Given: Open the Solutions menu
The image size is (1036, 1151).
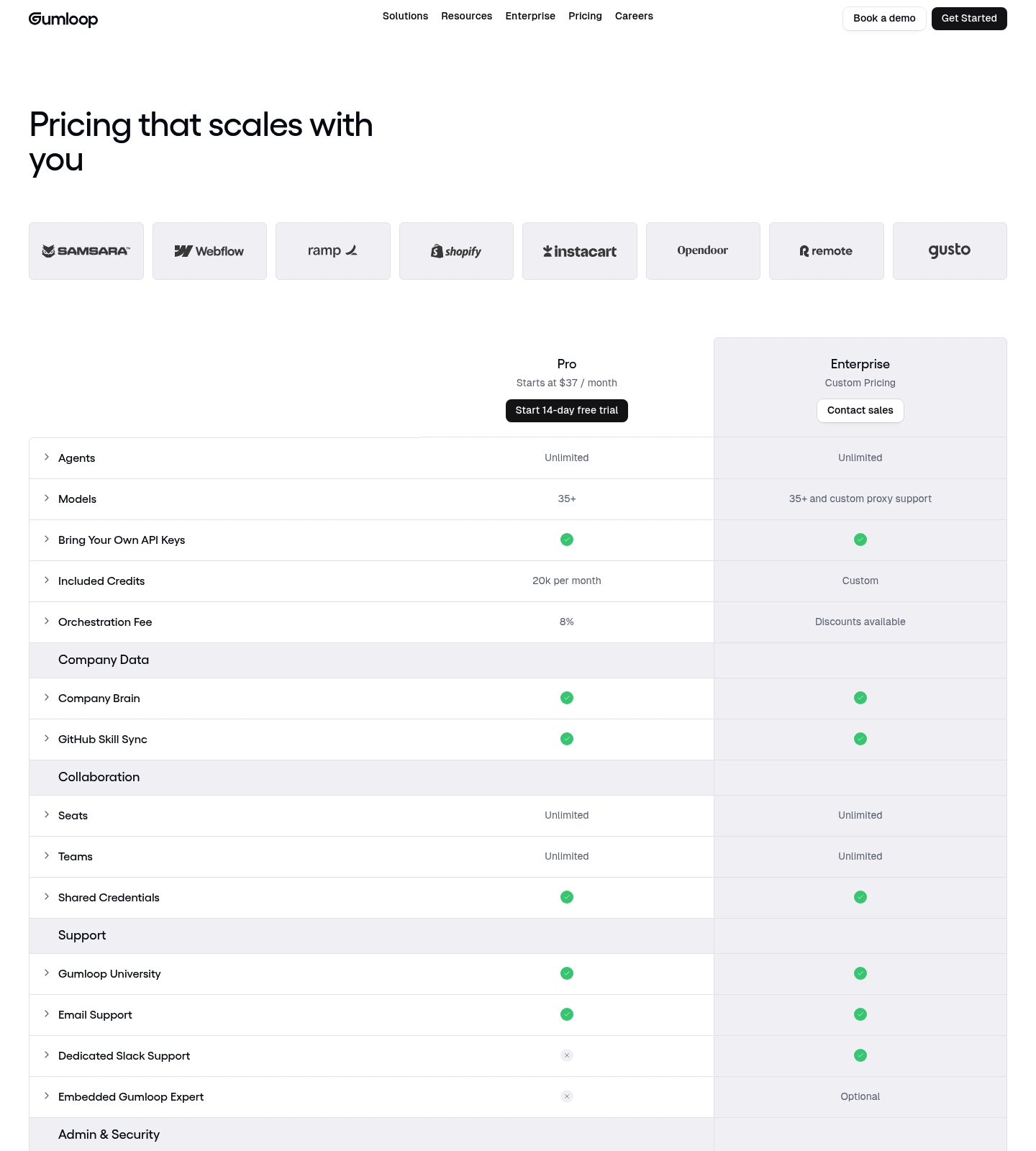Looking at the screenshot, I should (405, 16).
